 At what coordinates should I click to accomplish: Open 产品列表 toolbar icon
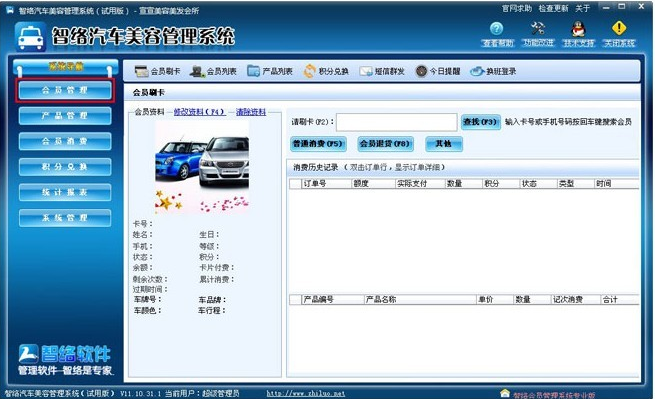(x=269, y=71)
